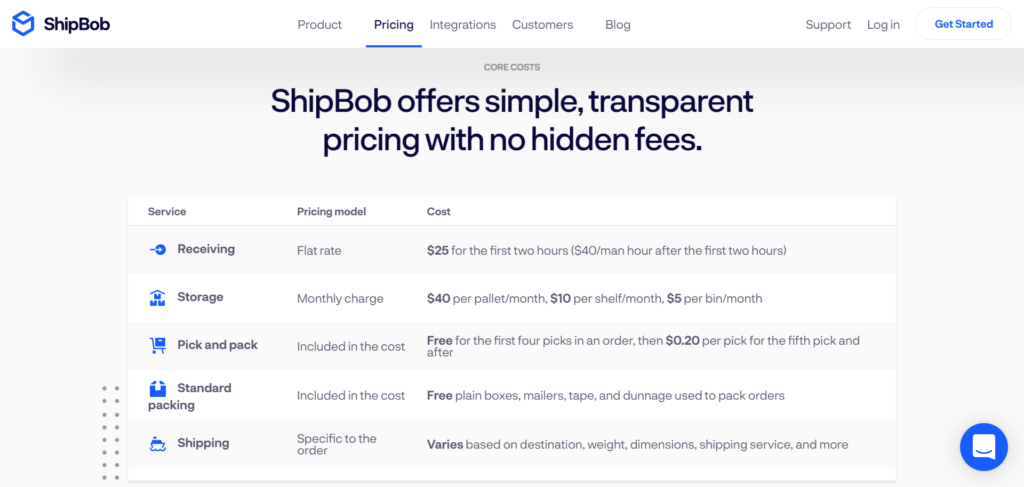Select the Shipping row label
The height and width of the screenshot is (487, 1024).
point(203,443)
